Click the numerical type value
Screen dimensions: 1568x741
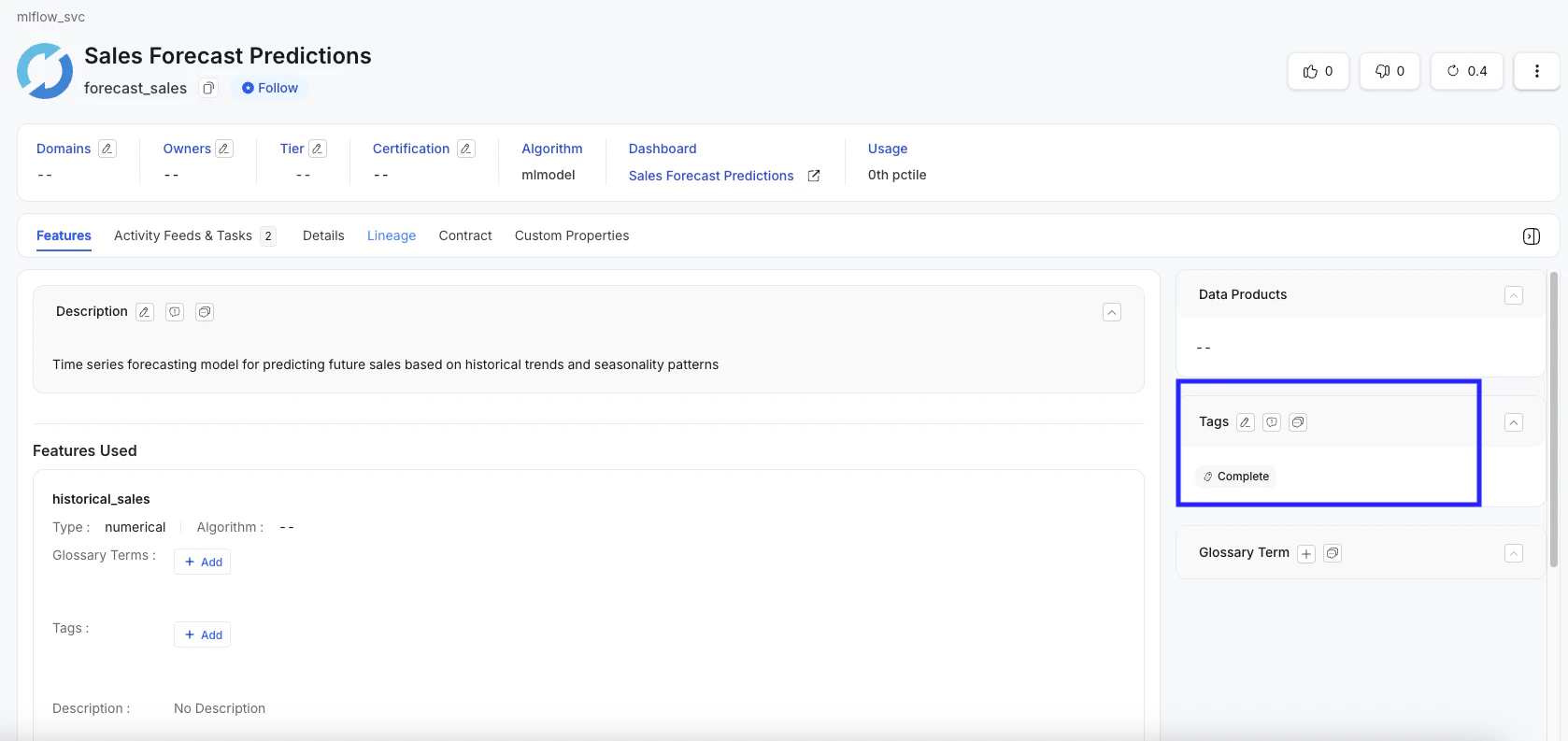[135, 527]
